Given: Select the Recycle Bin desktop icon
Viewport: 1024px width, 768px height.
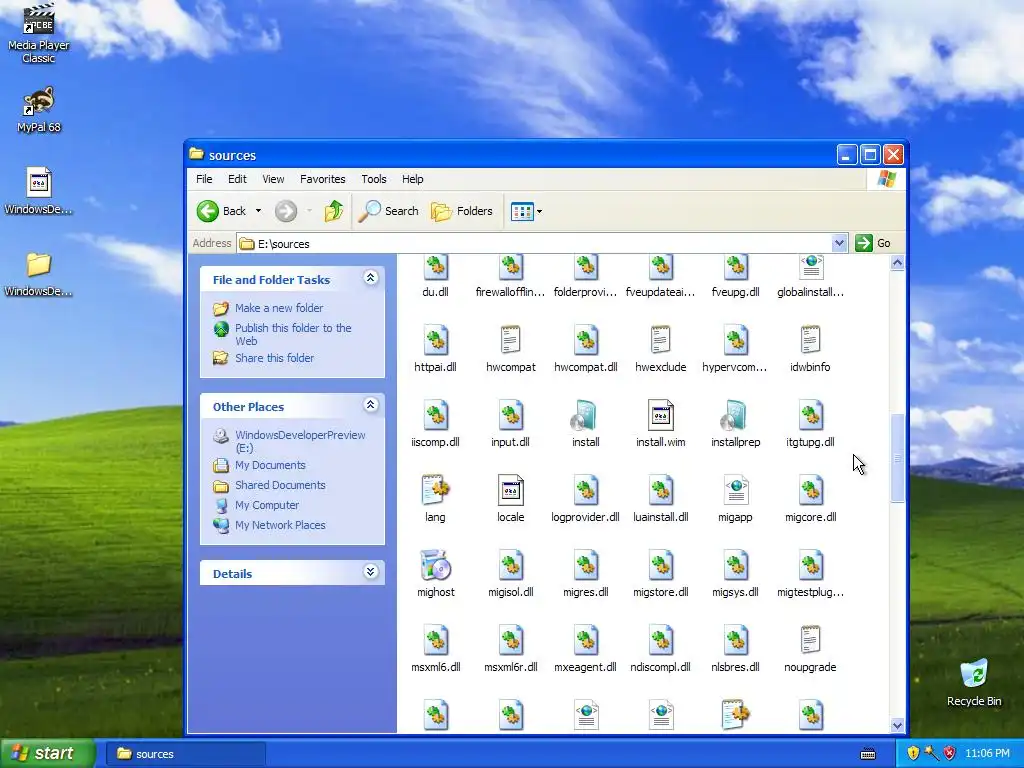Looking at the screenshot, I should pyautogui.click(x=974, y=683).
